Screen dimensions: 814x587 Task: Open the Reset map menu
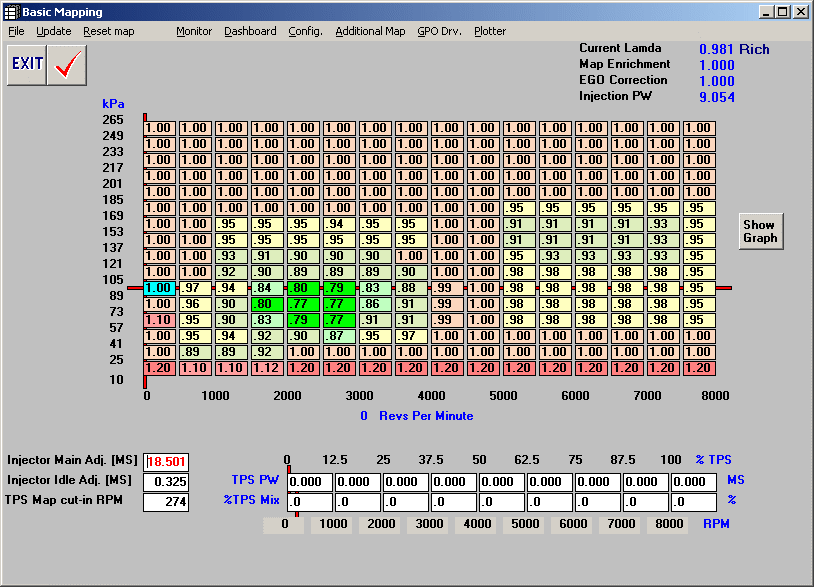[x=108, y=31]
